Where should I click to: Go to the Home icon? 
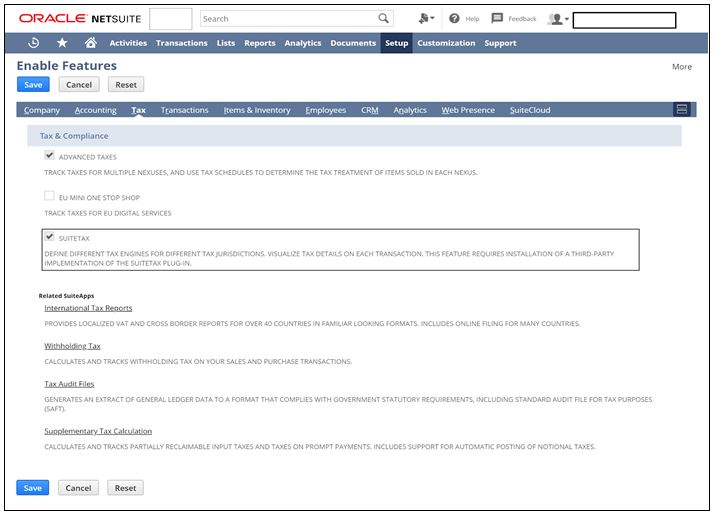click(91, 43)
